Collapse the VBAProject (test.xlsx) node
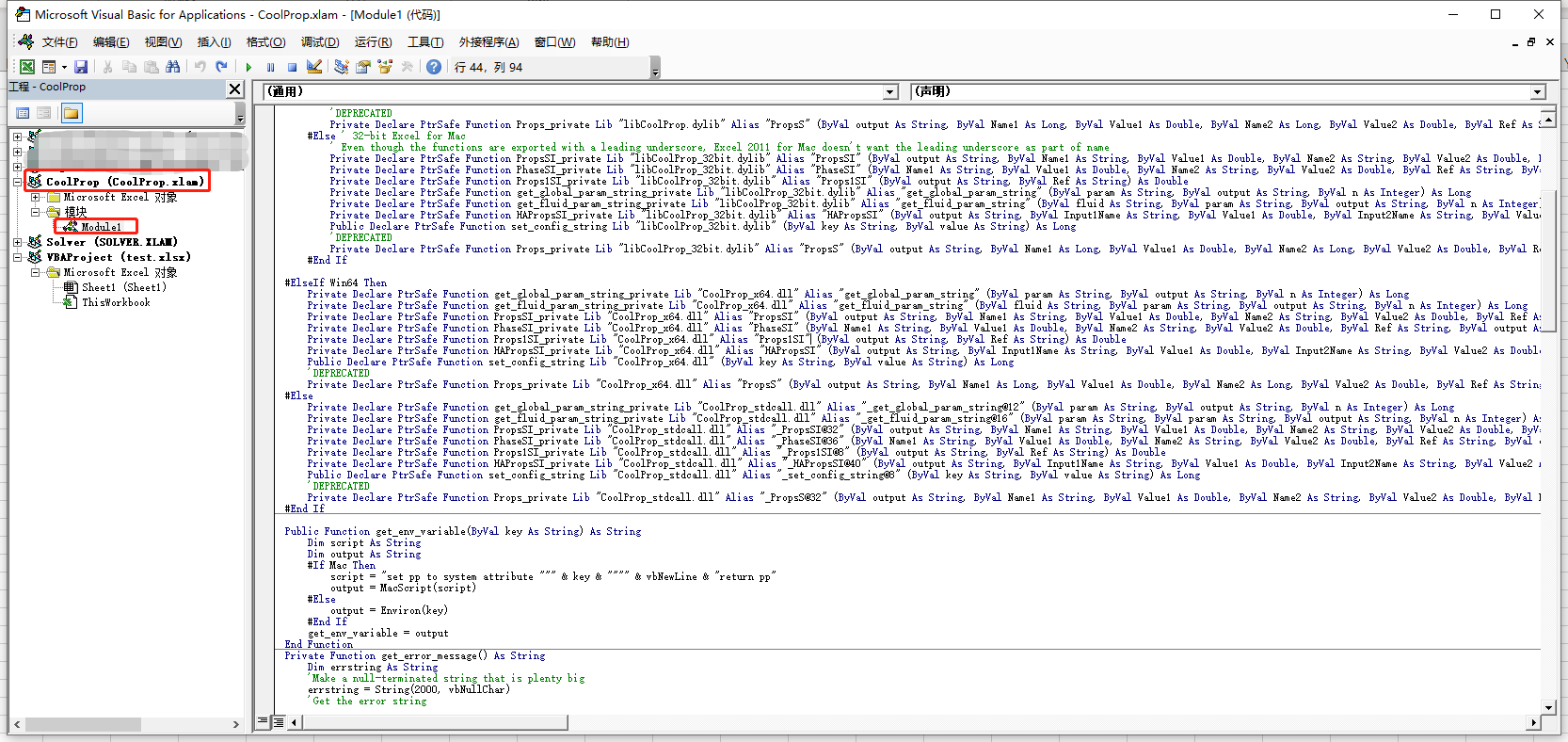 tap(18, 257)
